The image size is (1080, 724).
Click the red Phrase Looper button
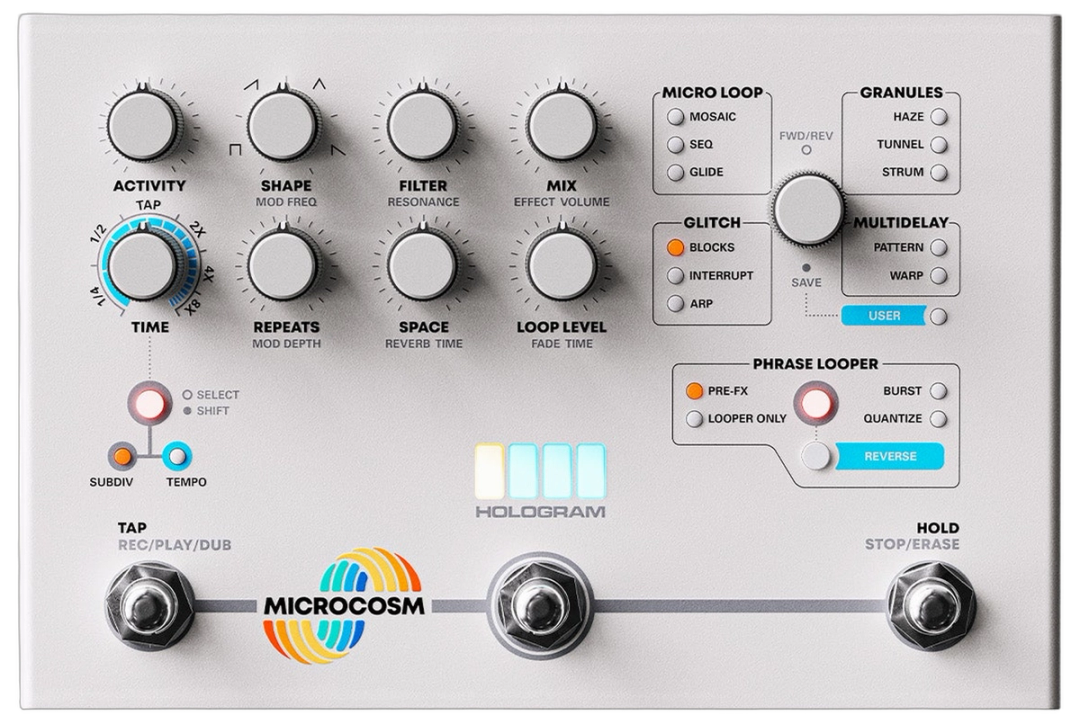click(816, 404)
